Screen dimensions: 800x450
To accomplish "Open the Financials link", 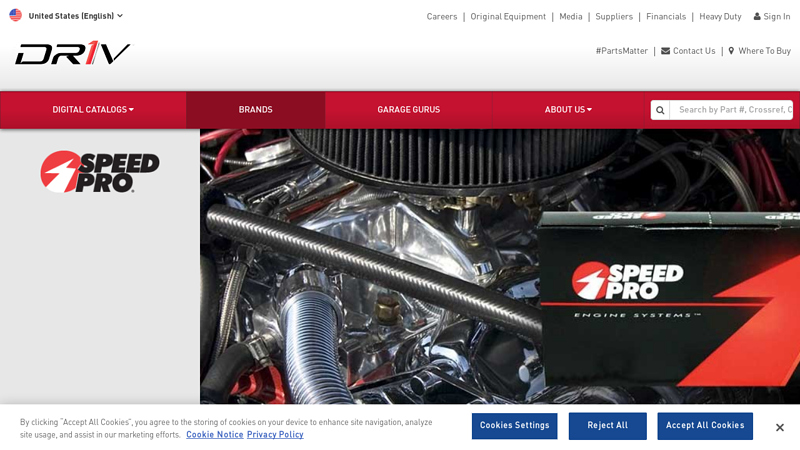I will 666,16.
